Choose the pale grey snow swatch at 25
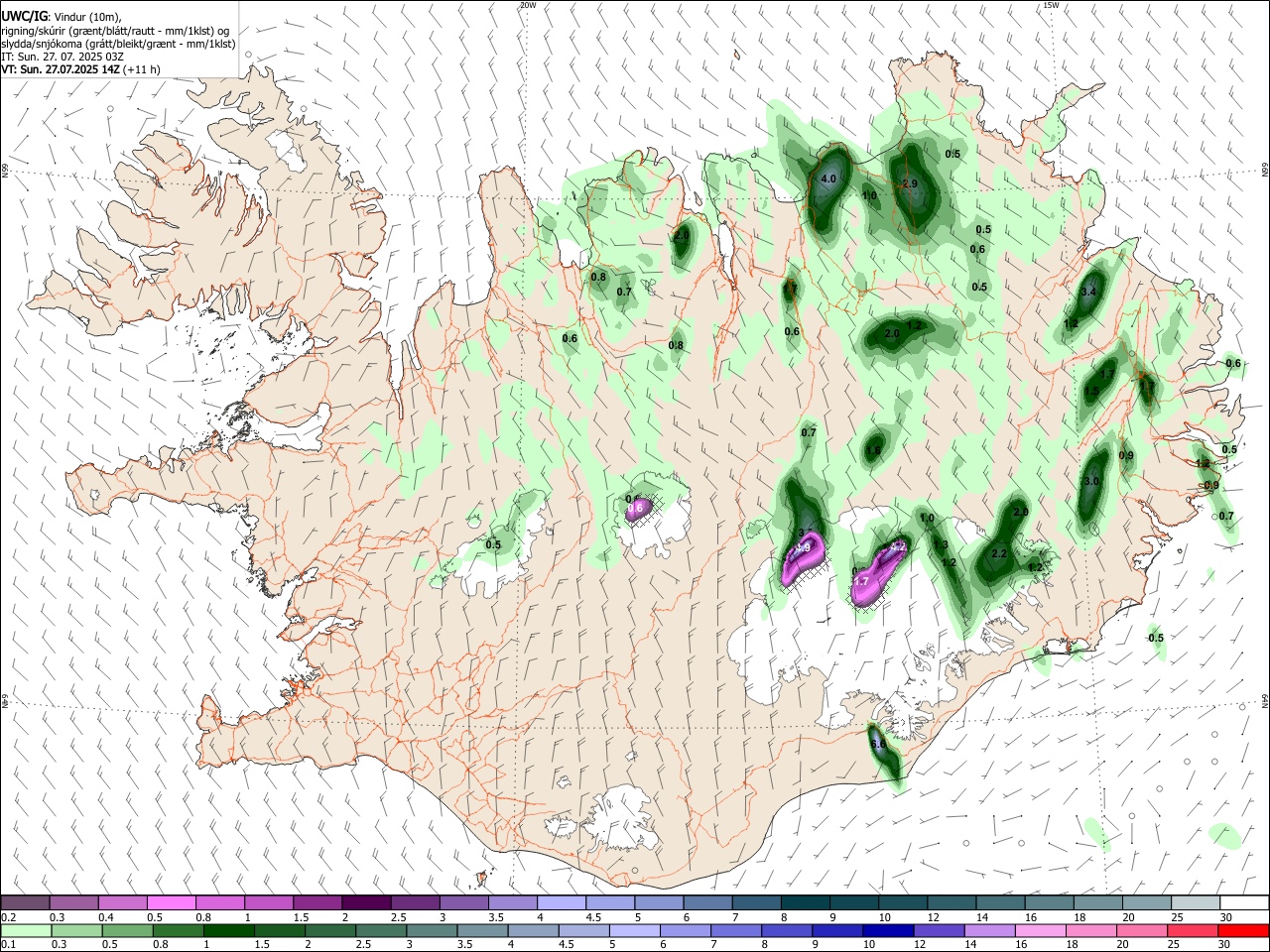The width and height of the screenshot is (1270, 952). click(1195, 903)
